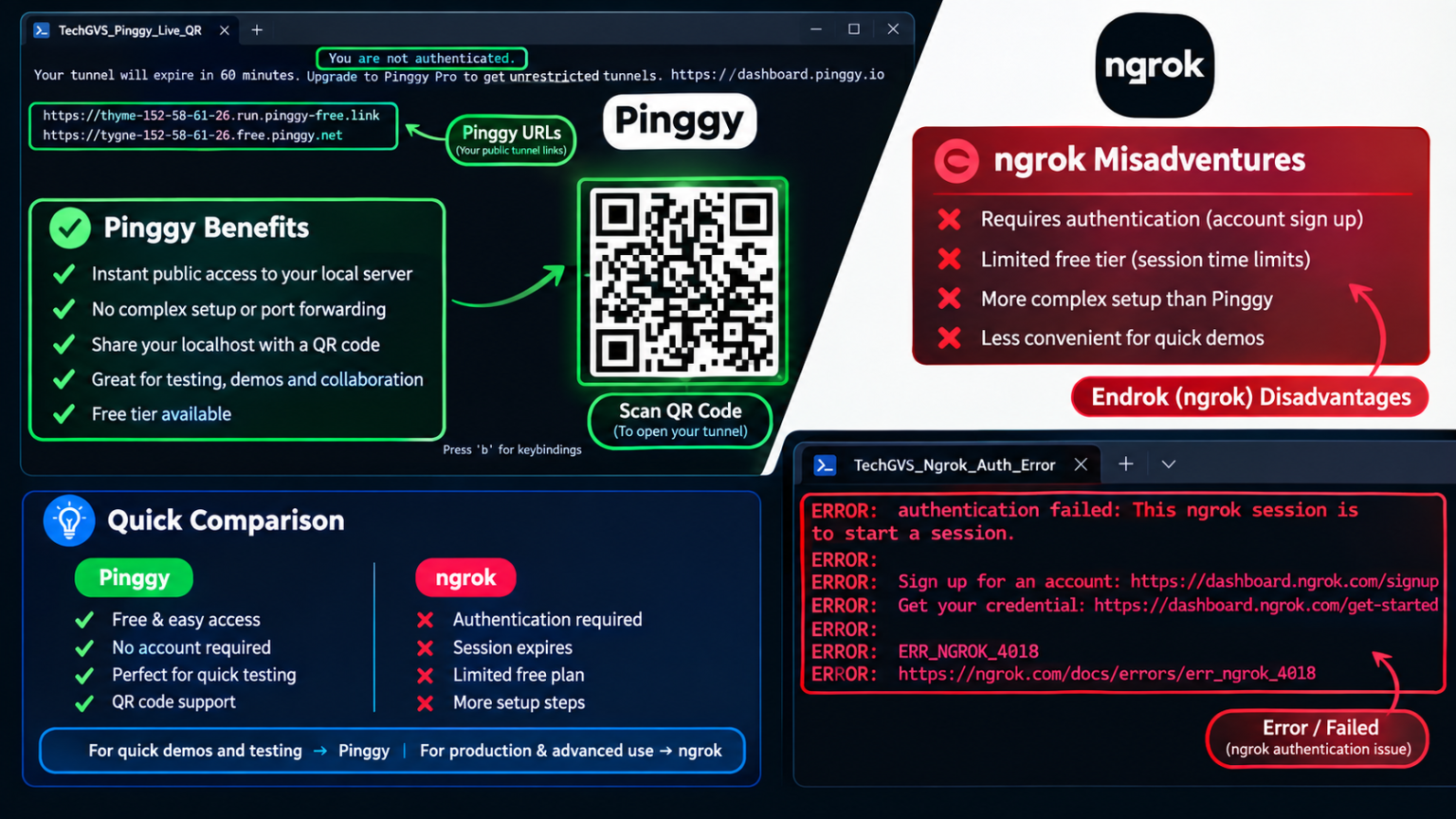Click the checkmark beside 'Free & easy access'
1456x819 pixels.
pyautogui.click(x=84, y=620)
